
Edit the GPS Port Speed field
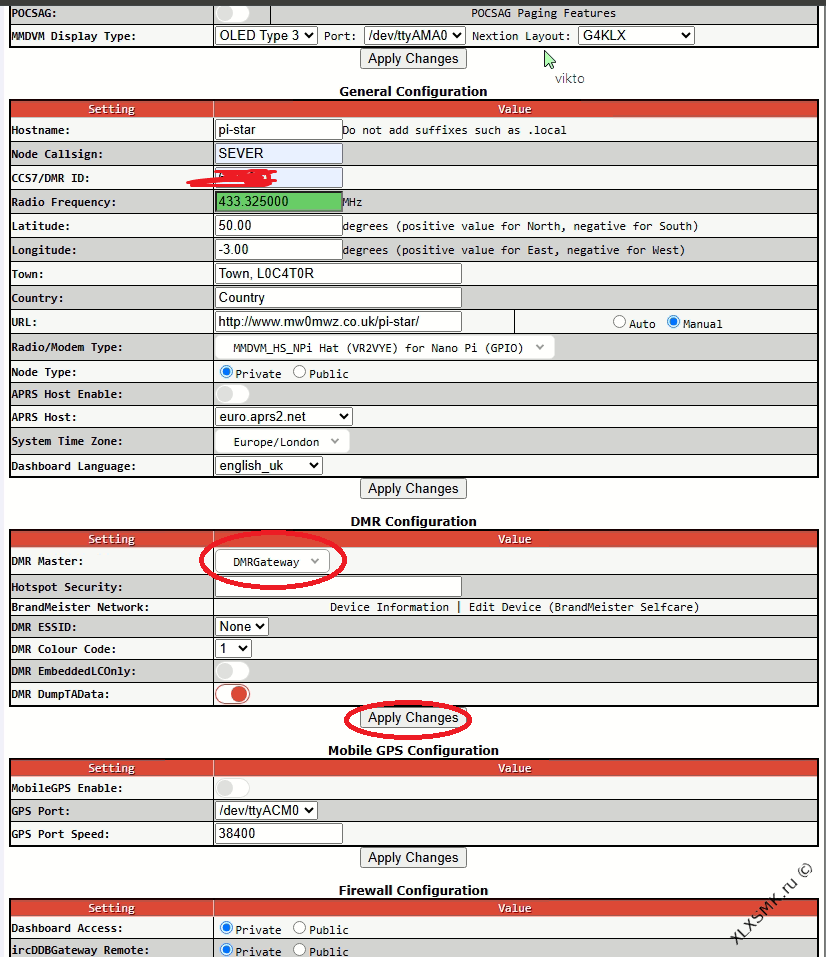coord(278,834)
